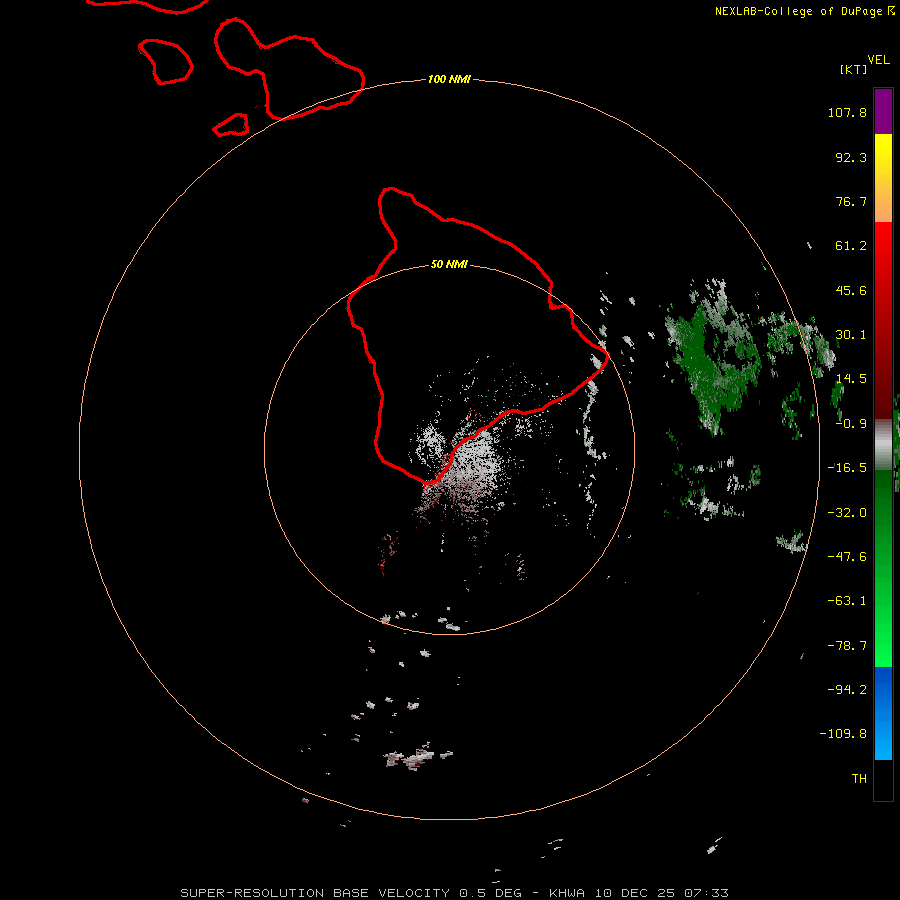
Task: Click the green segment of the color bar
Action: pos(883,568)
